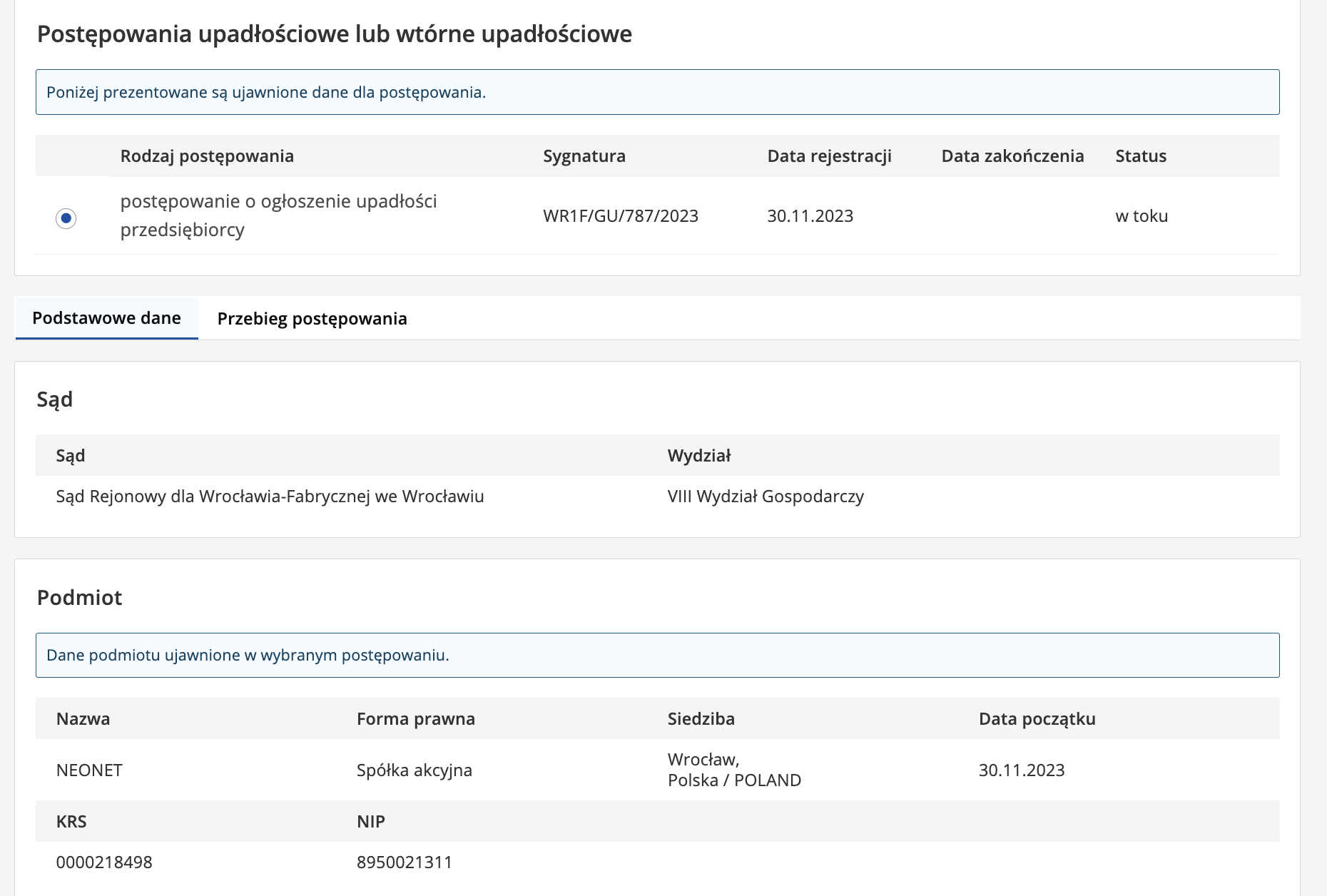Click the 'w toku' status value
The width and height of the screenshot is (1327, 896).
[1142, 216]
